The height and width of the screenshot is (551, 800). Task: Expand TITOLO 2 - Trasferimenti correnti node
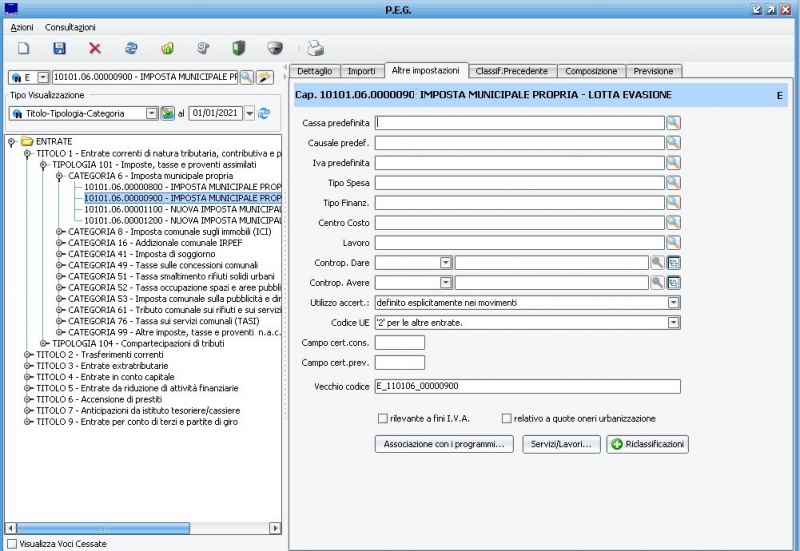[27, 354]
